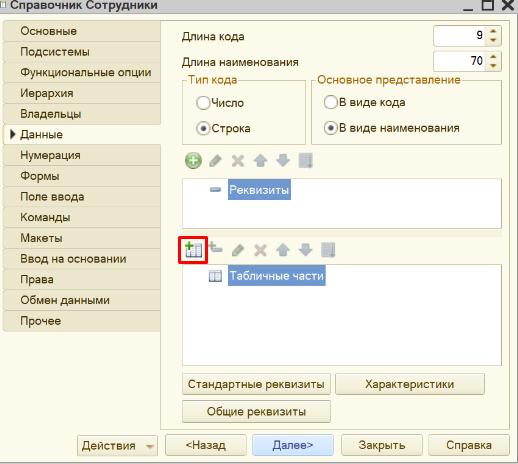The image size is (518, 464).
Task: Add a new attribute with green plus icon
Action: coord(193,161)
